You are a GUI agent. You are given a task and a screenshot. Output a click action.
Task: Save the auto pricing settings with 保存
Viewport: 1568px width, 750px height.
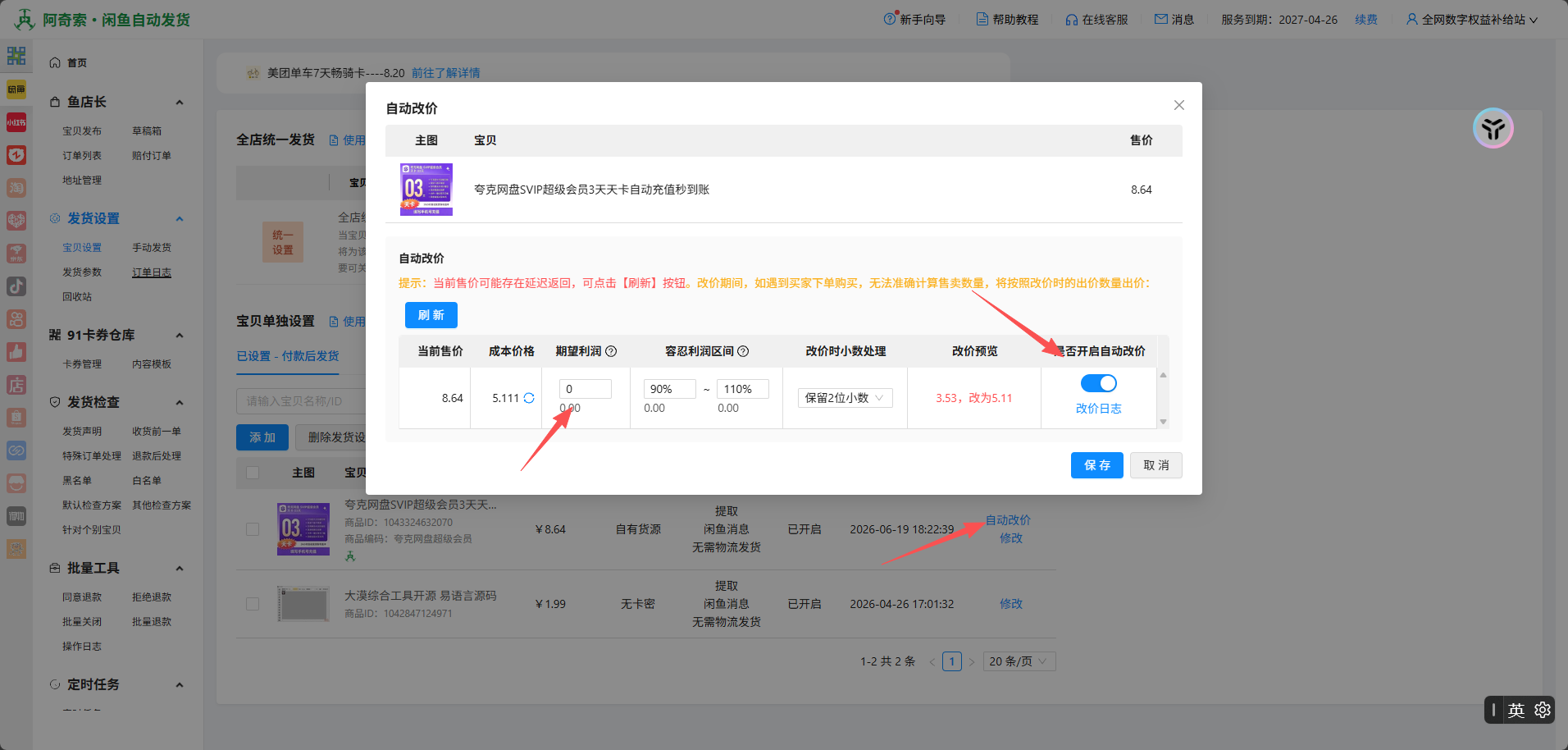pos(1097,465)
